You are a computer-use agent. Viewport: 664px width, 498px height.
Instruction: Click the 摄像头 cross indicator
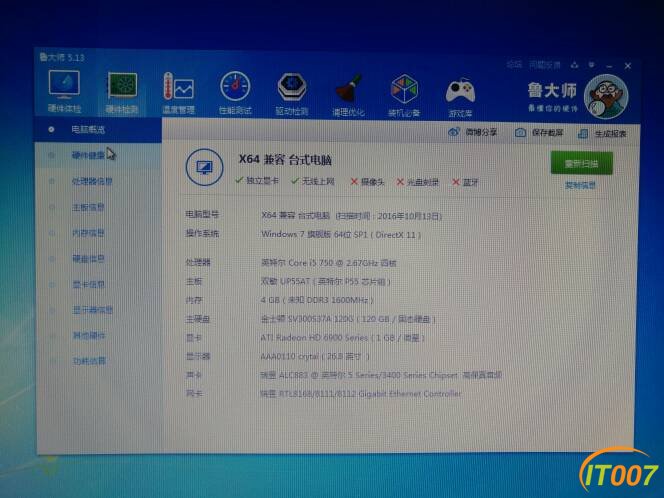pos(367,182)
